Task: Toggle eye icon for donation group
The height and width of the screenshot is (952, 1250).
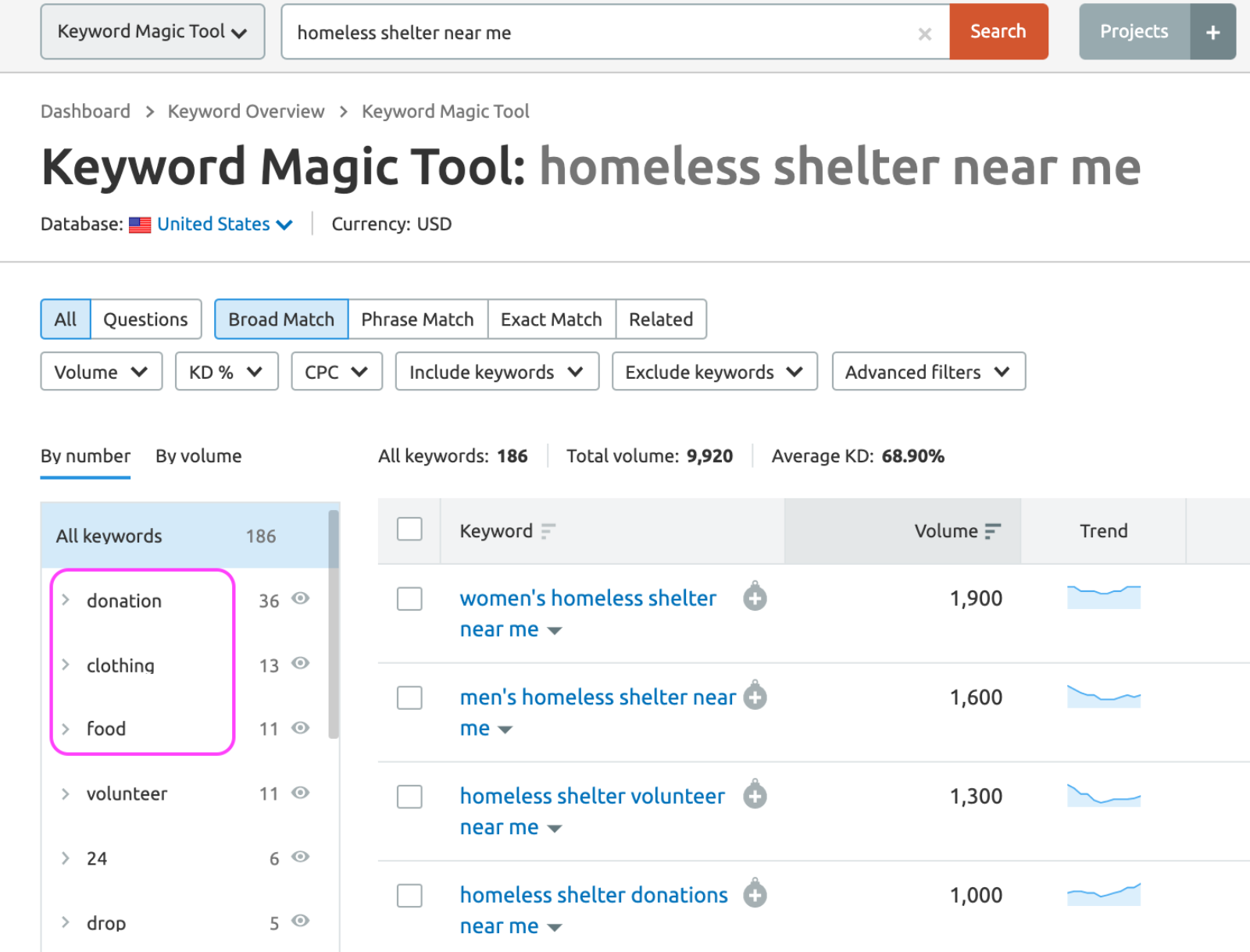Action: [301, 598]
